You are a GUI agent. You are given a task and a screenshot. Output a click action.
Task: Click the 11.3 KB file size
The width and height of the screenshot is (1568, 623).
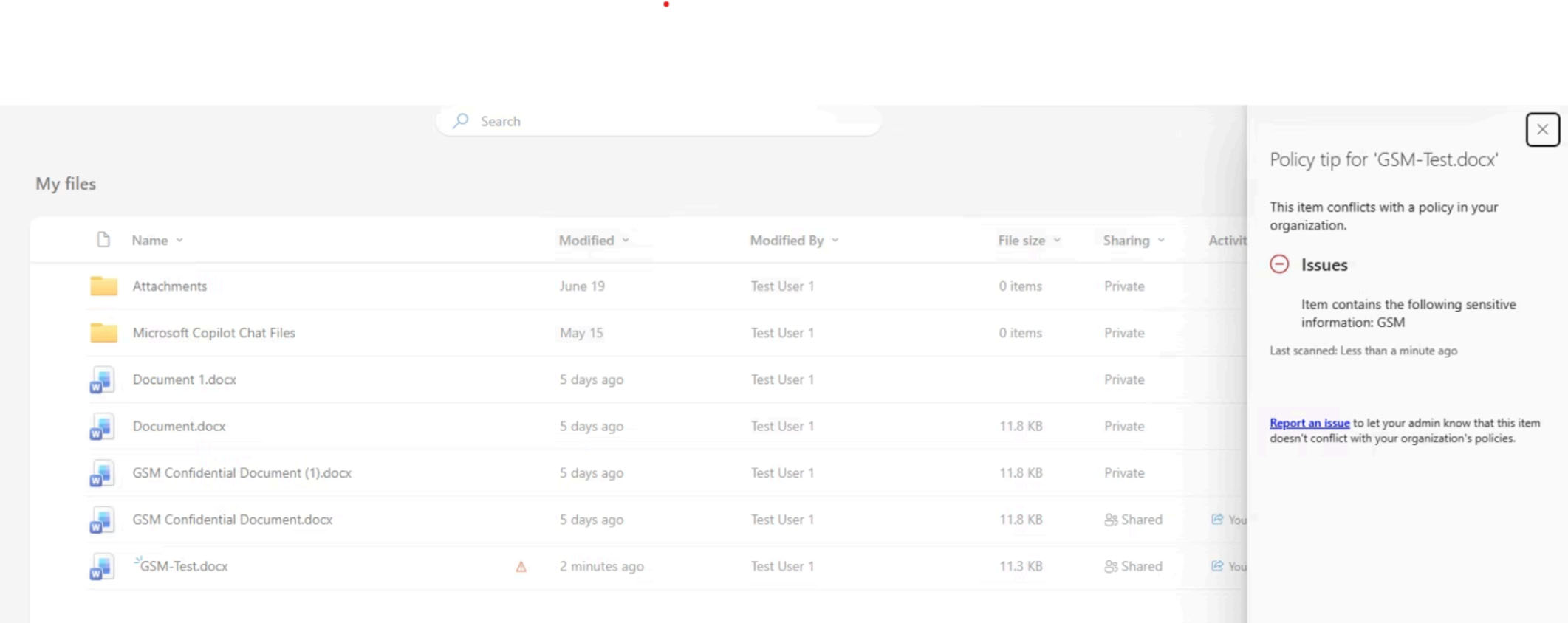coord(1021,566)
